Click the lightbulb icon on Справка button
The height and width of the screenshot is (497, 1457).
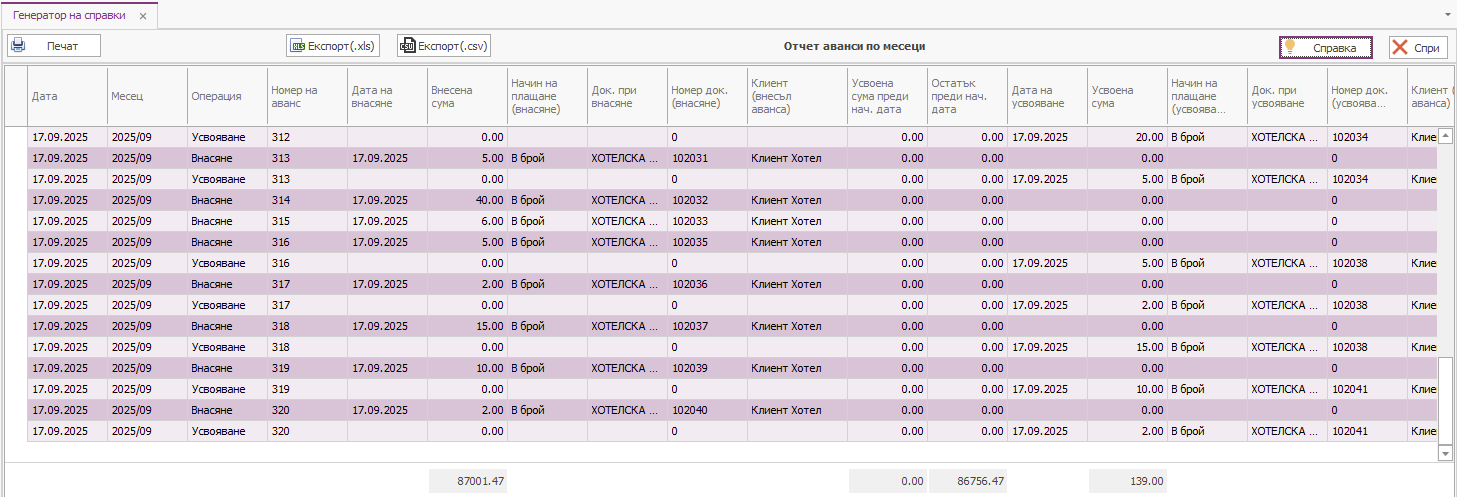pos(1291,47)
